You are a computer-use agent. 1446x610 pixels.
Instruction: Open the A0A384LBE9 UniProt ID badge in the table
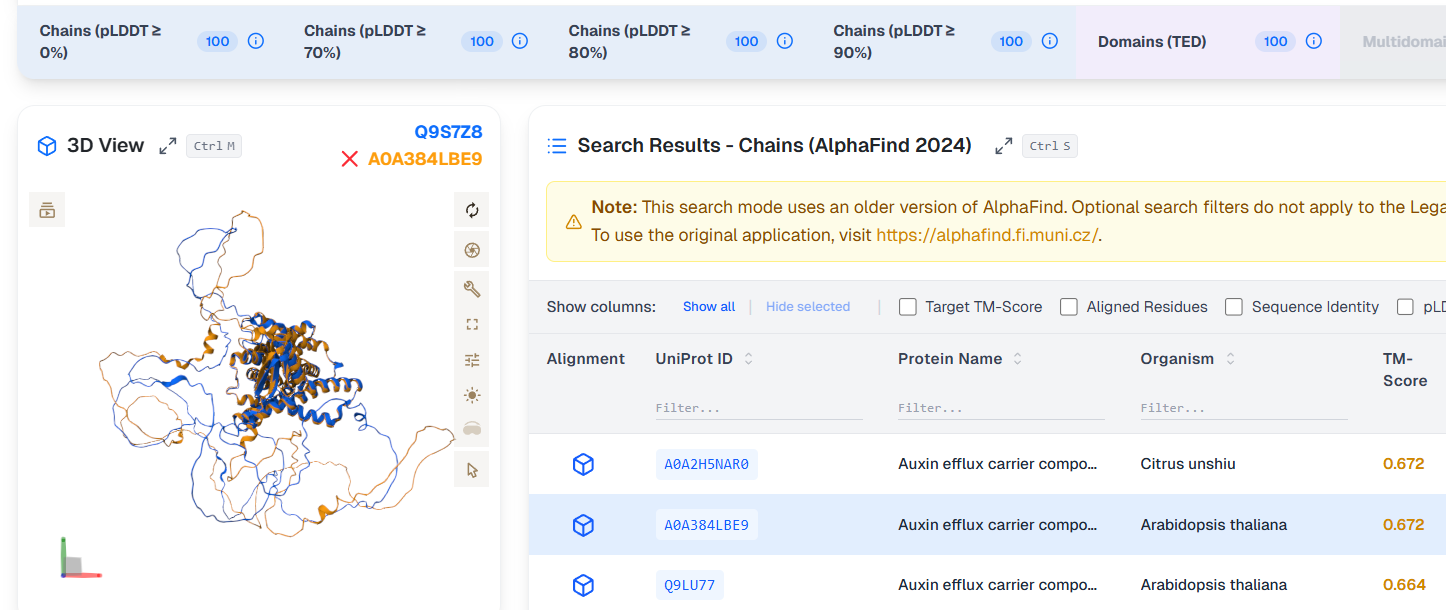[x=707, y=525]
